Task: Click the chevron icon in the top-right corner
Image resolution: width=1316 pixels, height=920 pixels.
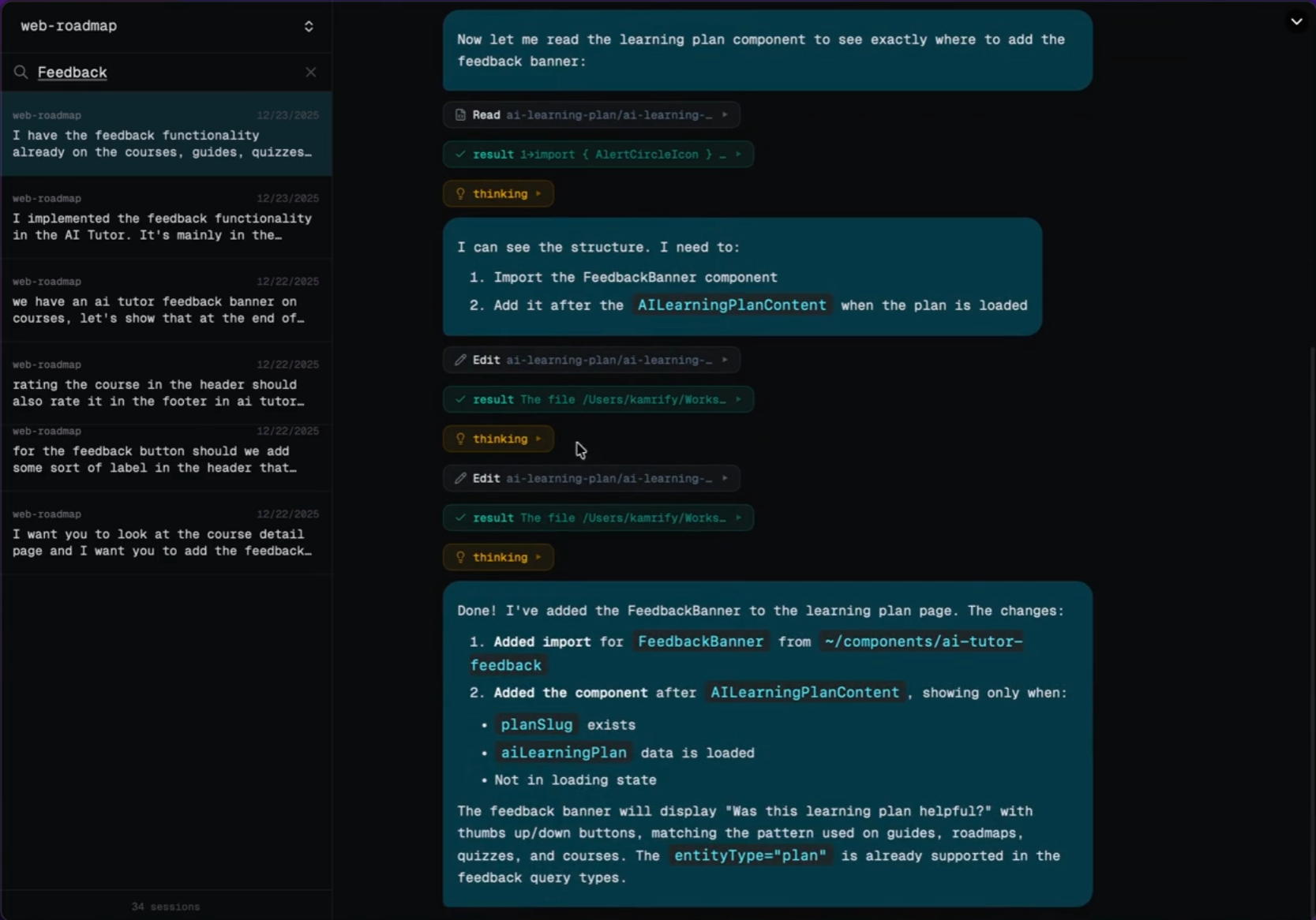Action: [x=1296, y=21]
